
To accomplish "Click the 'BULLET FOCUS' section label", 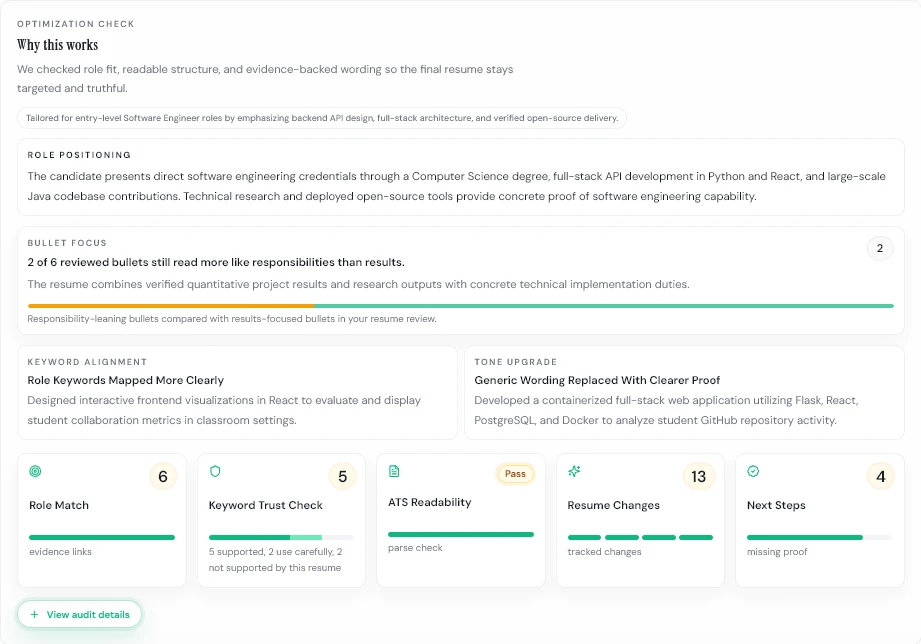I will click(67, 243).
